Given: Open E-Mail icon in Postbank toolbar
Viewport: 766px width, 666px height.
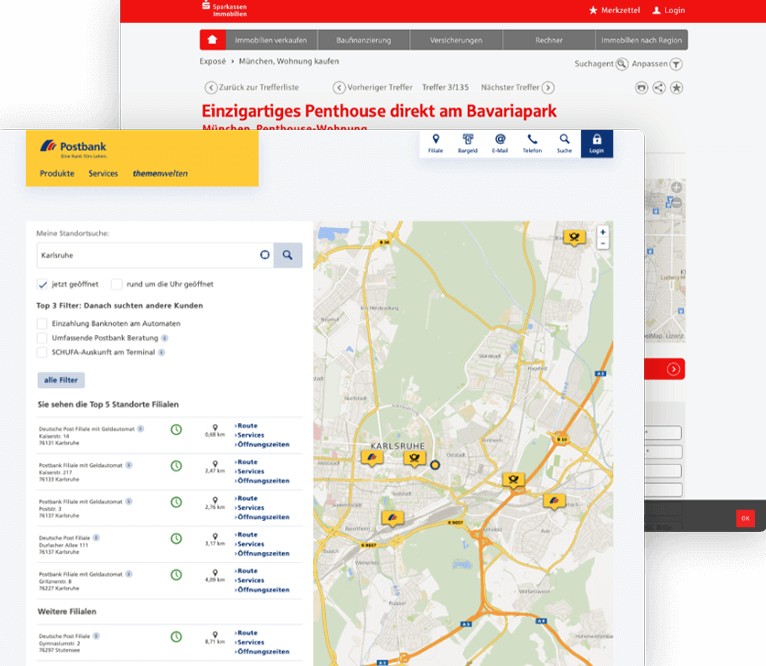Looking at the screenshot, I should tap(500, 144).
